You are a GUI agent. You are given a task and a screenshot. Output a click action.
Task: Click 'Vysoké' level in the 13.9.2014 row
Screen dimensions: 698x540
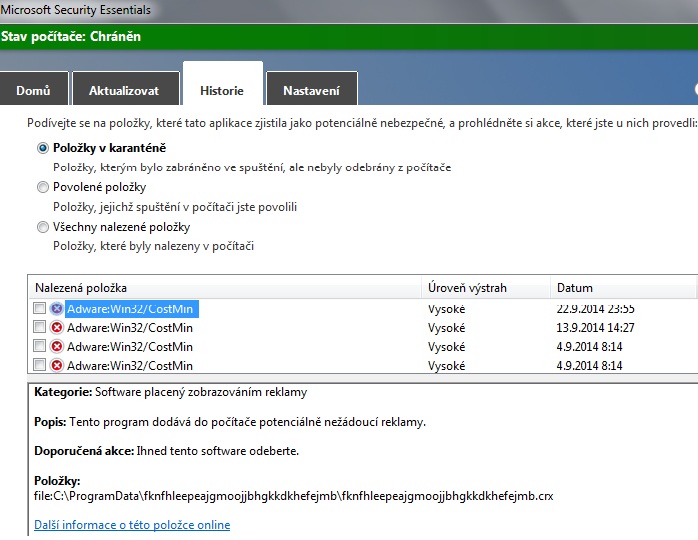click(446, 328)
